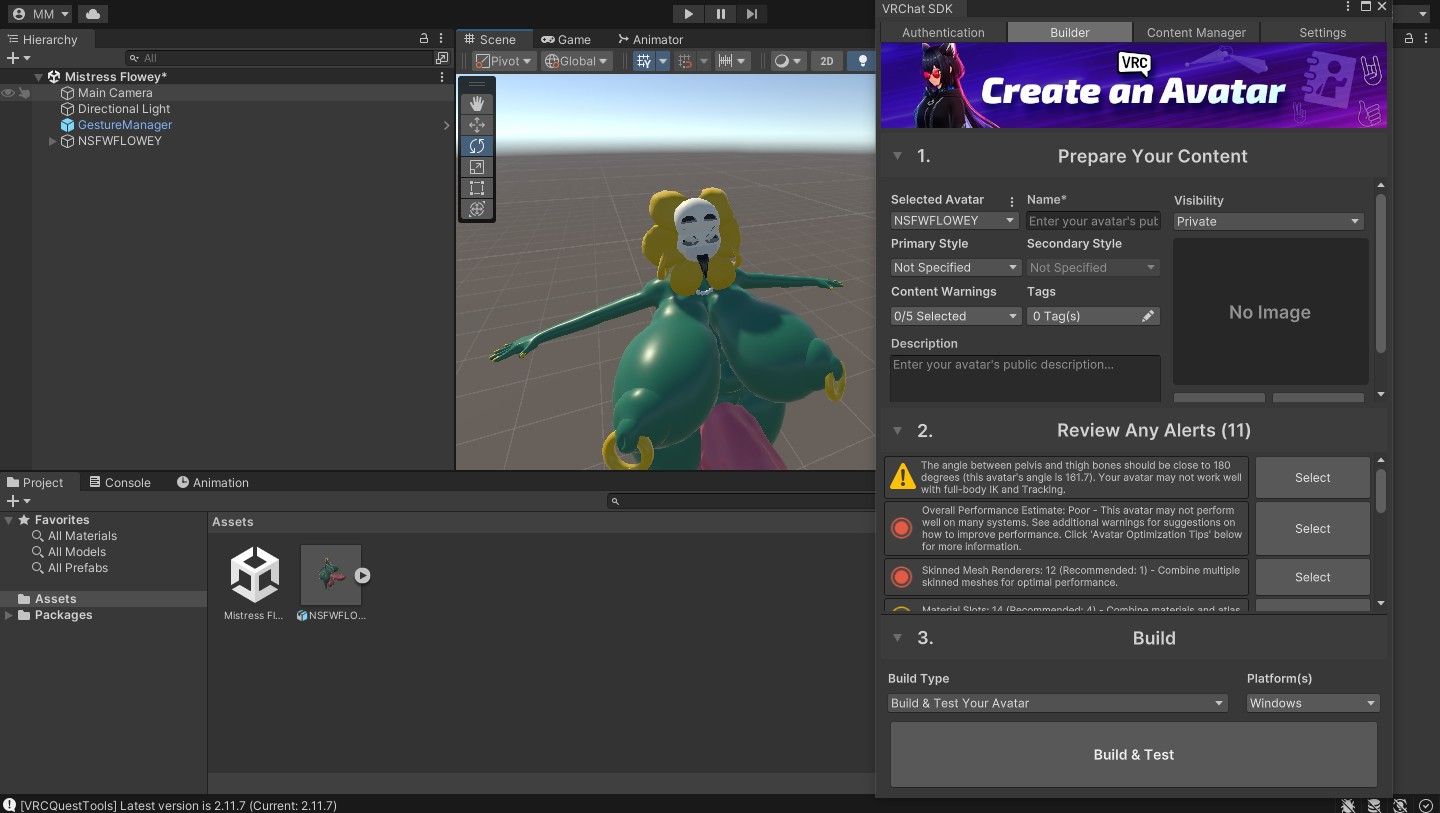
Task: Open the snap increment settings dropdown
Action: [733, 61]
